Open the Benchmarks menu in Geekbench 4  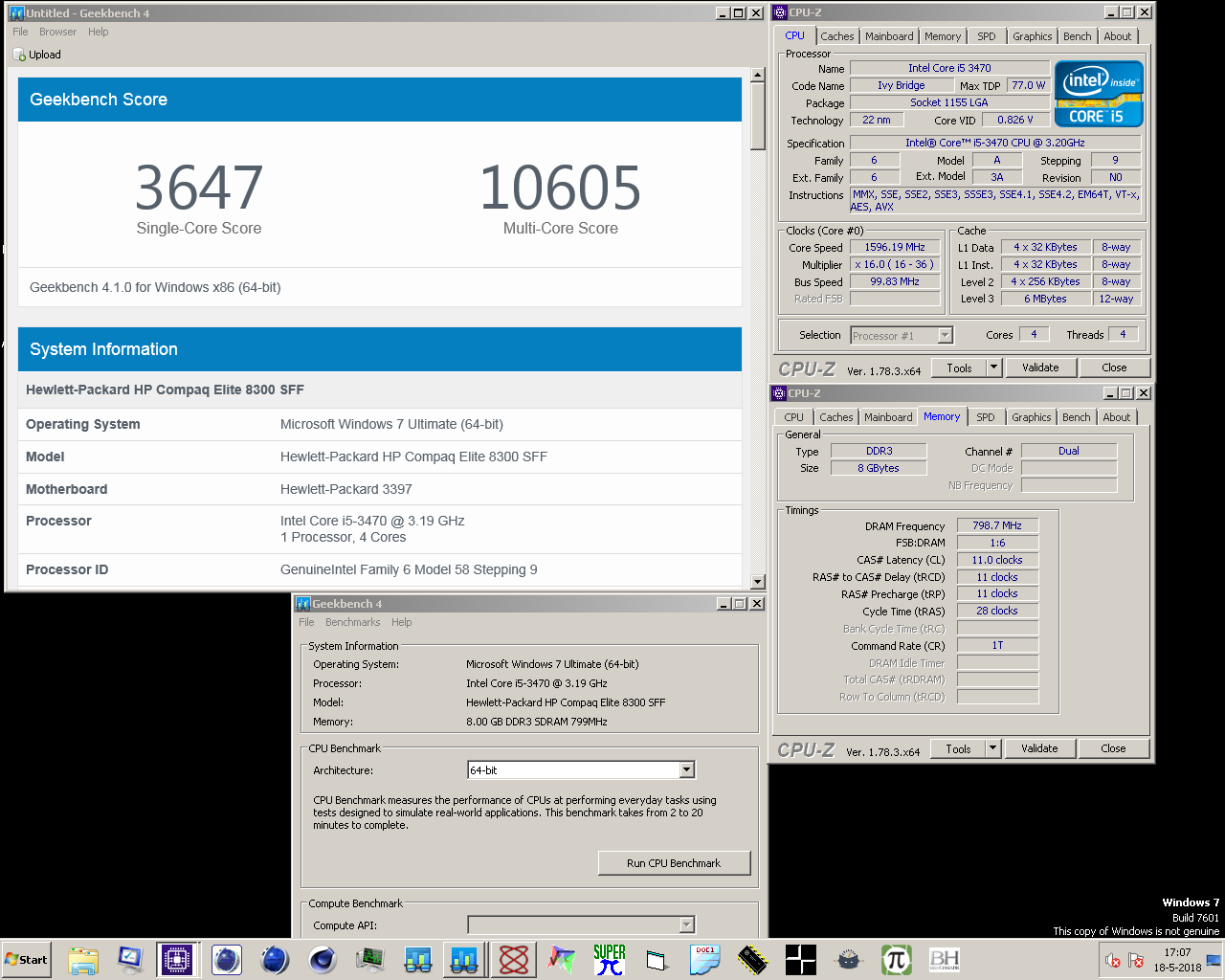[352, 622]
